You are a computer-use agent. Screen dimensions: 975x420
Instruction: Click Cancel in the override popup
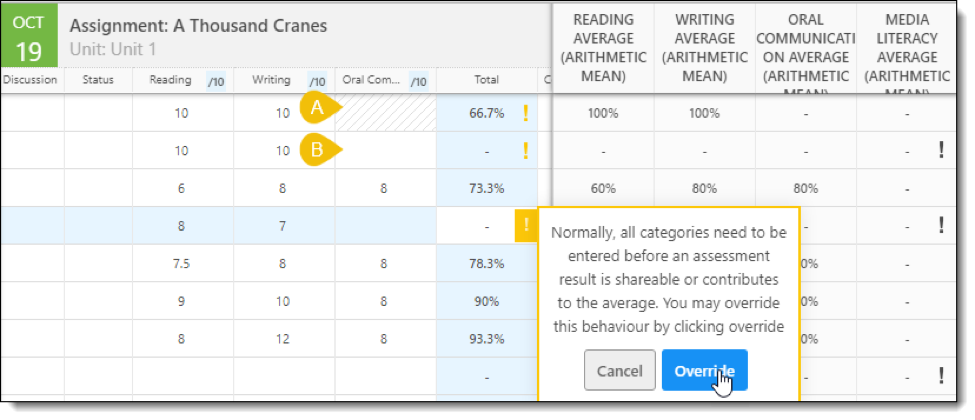[619, 370]
